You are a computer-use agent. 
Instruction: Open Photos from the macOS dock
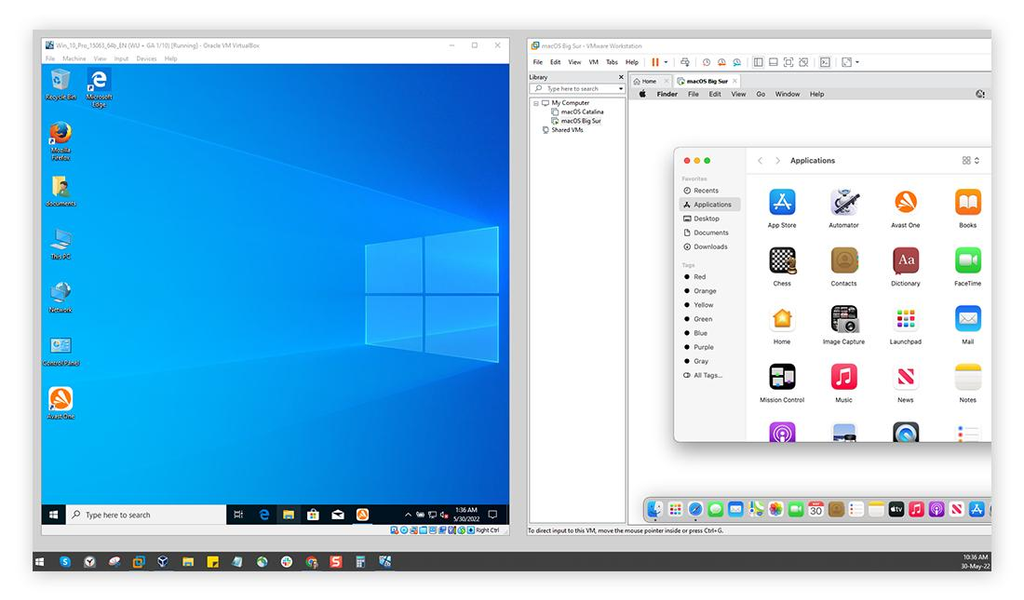[x=776, y=509]
